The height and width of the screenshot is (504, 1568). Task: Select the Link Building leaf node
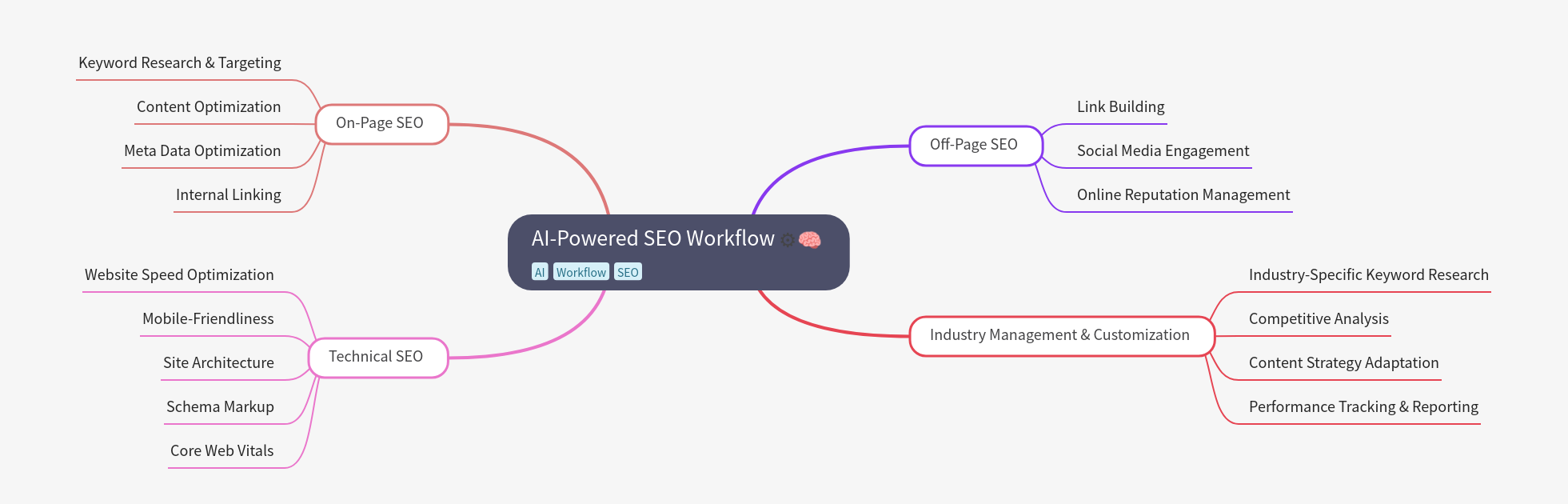point(1120,107)
